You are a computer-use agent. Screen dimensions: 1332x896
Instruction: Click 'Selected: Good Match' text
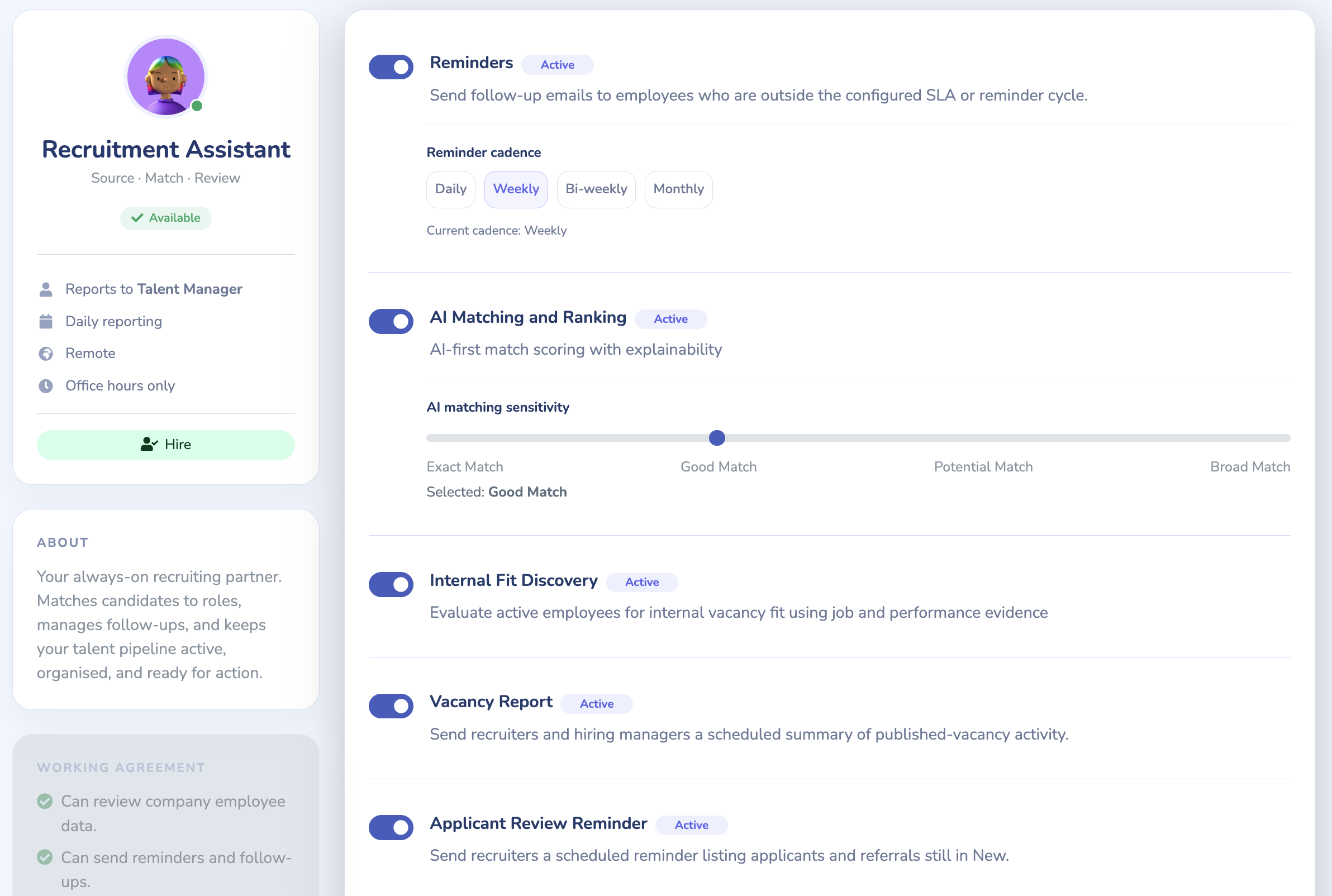coord(497,492)
